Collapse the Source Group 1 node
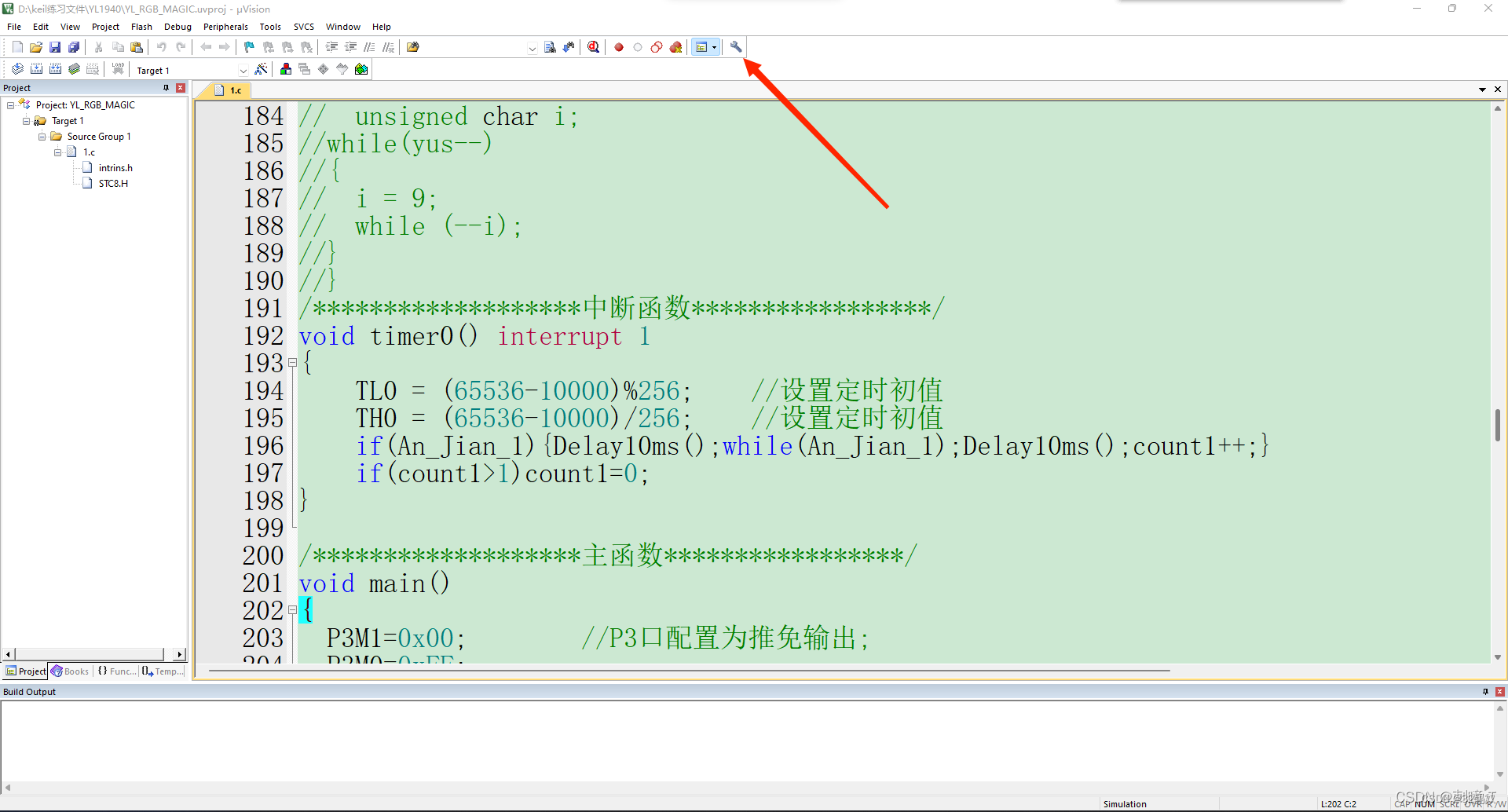This screenshot has height=812, width=1508. (x=42, y=137)
